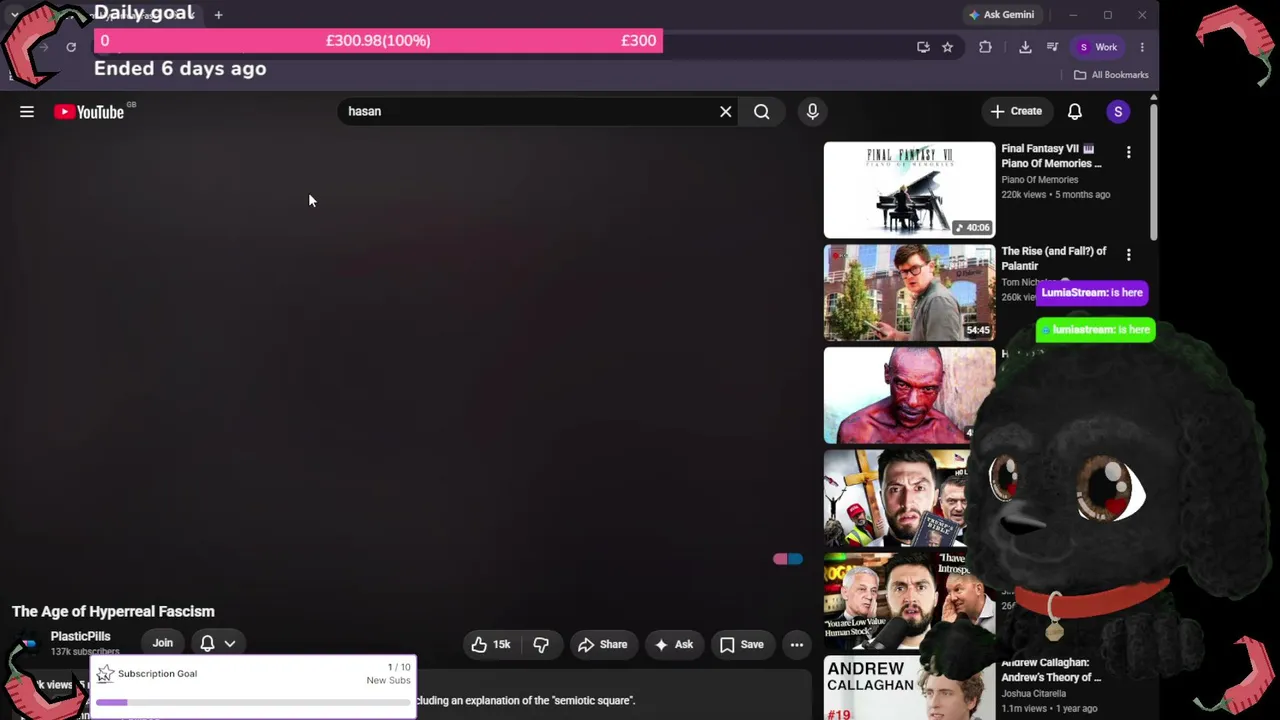Screen dimensions: 1280x720
Task: Open All Bookmarks folder
Action: point(1111,75)
